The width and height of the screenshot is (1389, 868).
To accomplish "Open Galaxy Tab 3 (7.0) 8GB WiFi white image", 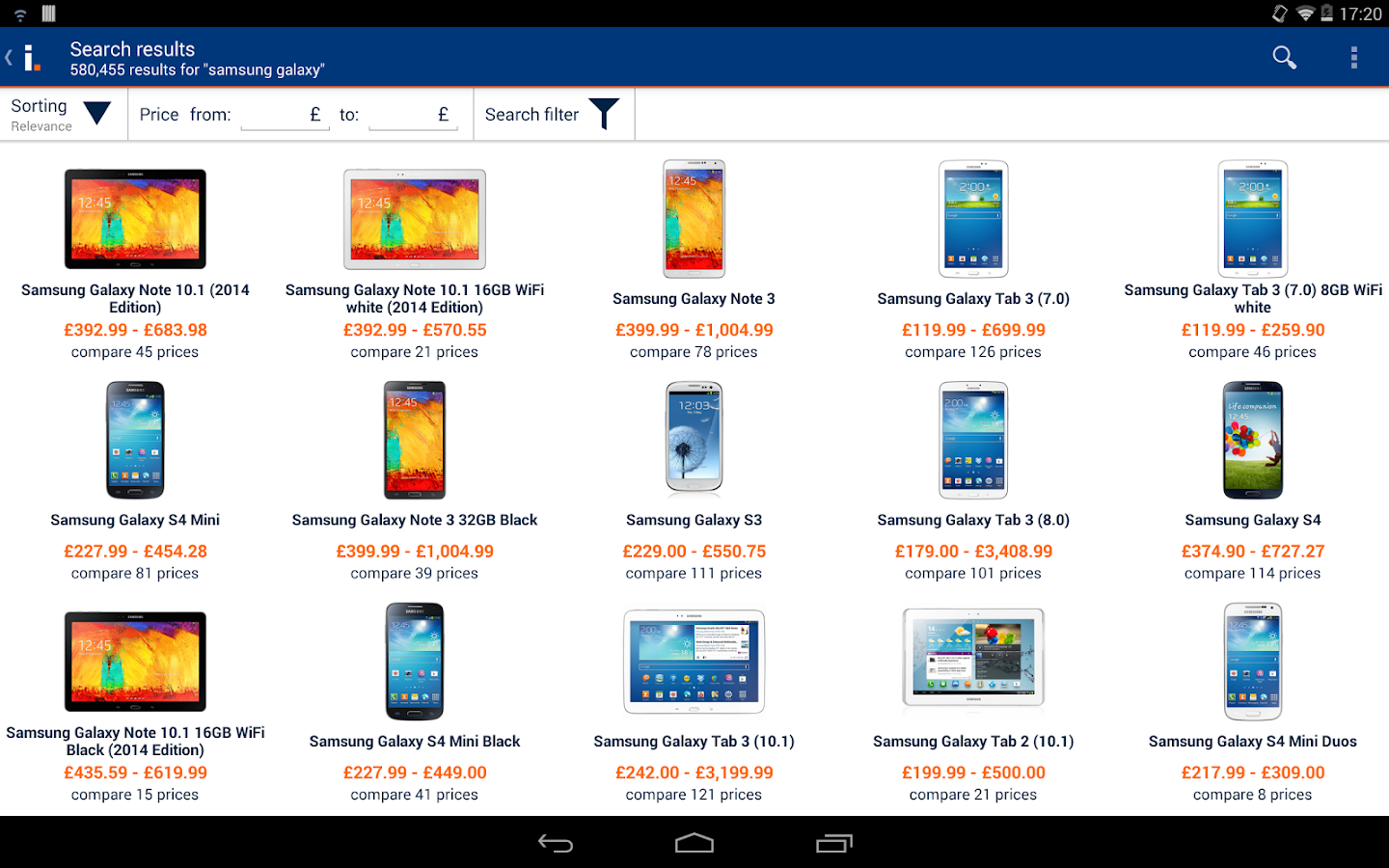I will (x=1253, y=219).
